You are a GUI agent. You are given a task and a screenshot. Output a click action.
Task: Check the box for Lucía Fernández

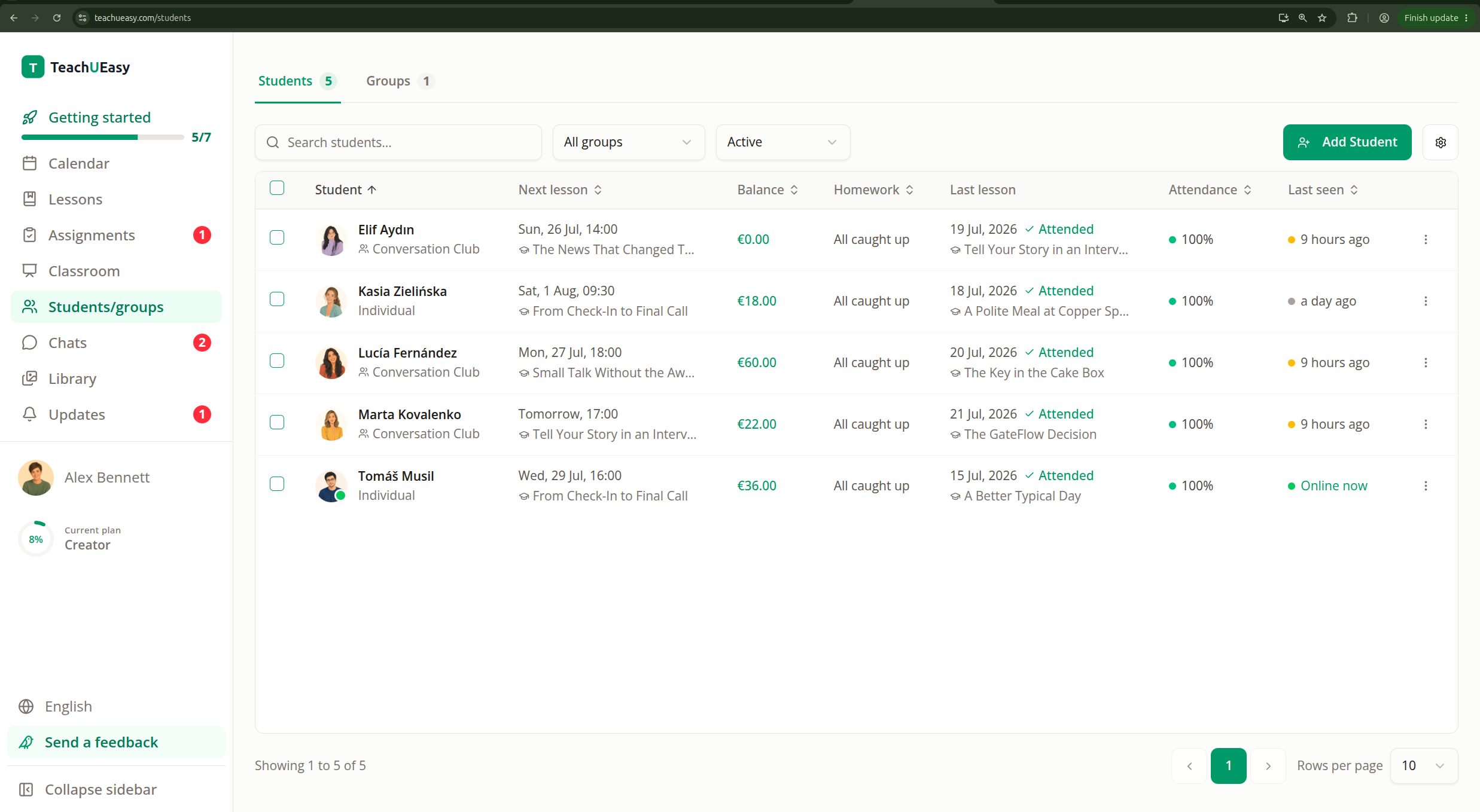tap(277, 361)
